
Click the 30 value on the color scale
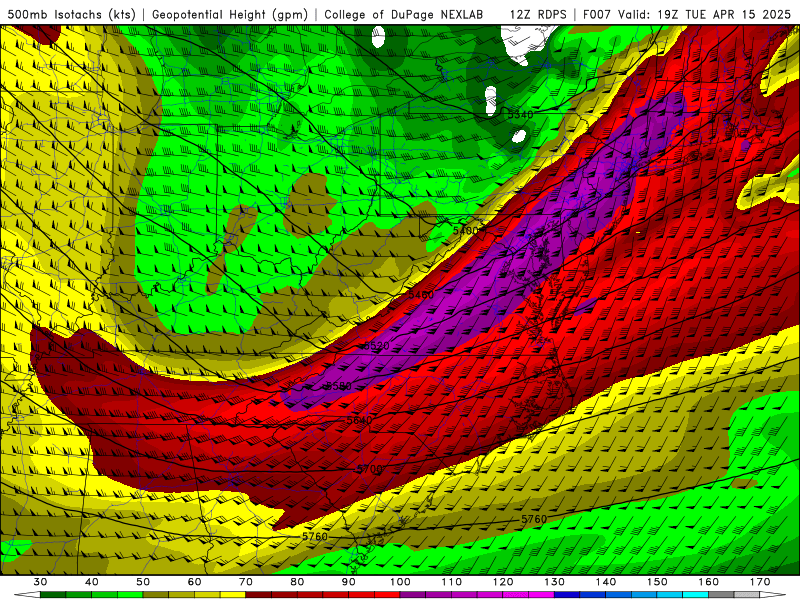40,582
